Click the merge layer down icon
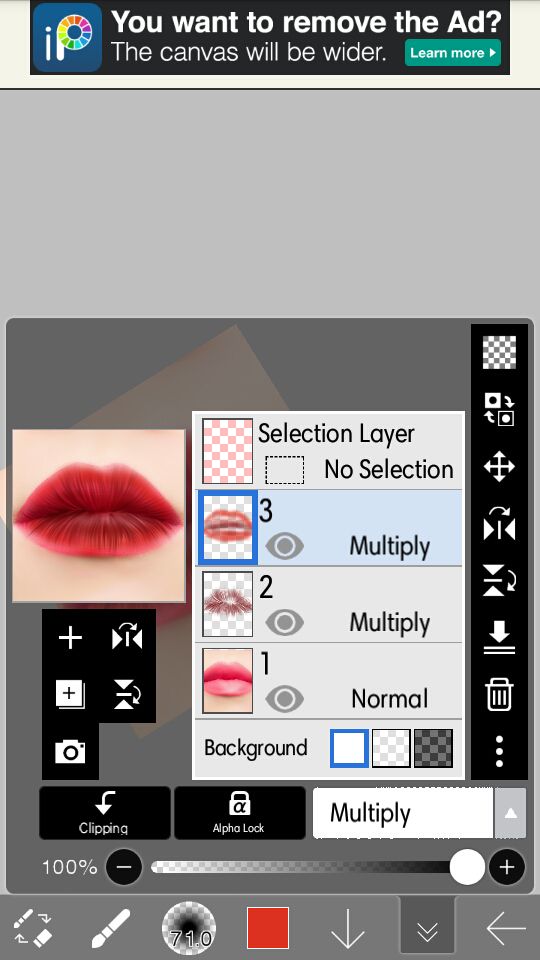Screen dimensions: 540x960 pyautogui.click(x=499, y=637)
